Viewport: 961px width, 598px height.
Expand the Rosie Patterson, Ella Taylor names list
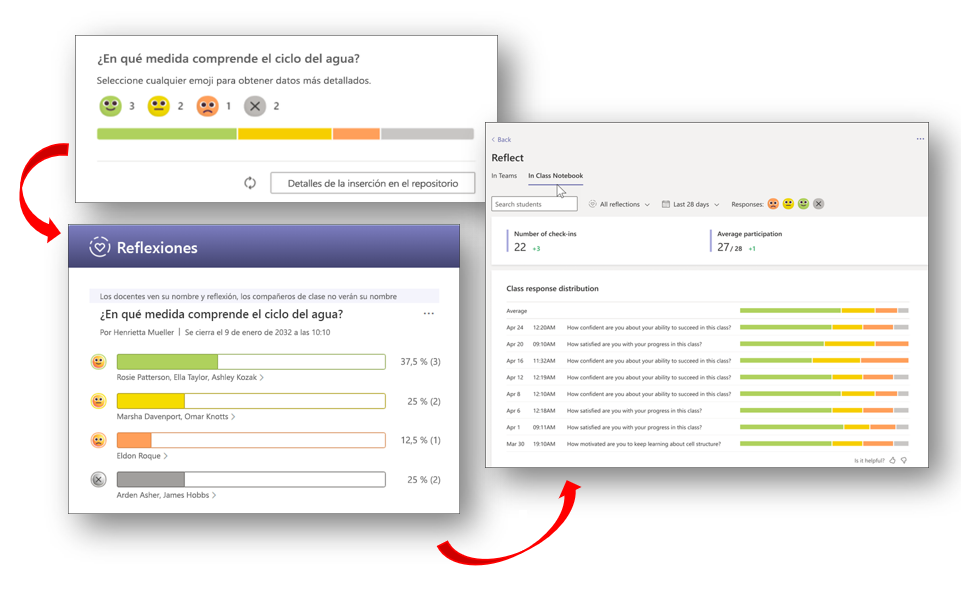tap(190, 377)
